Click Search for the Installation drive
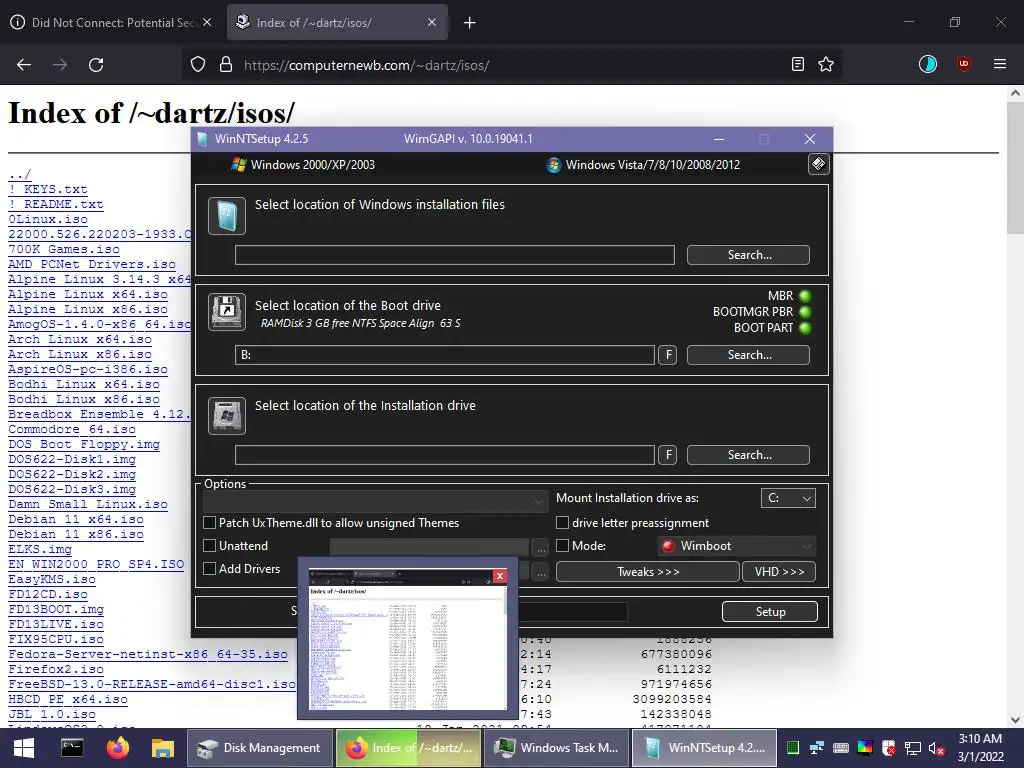 coord(748,455)
